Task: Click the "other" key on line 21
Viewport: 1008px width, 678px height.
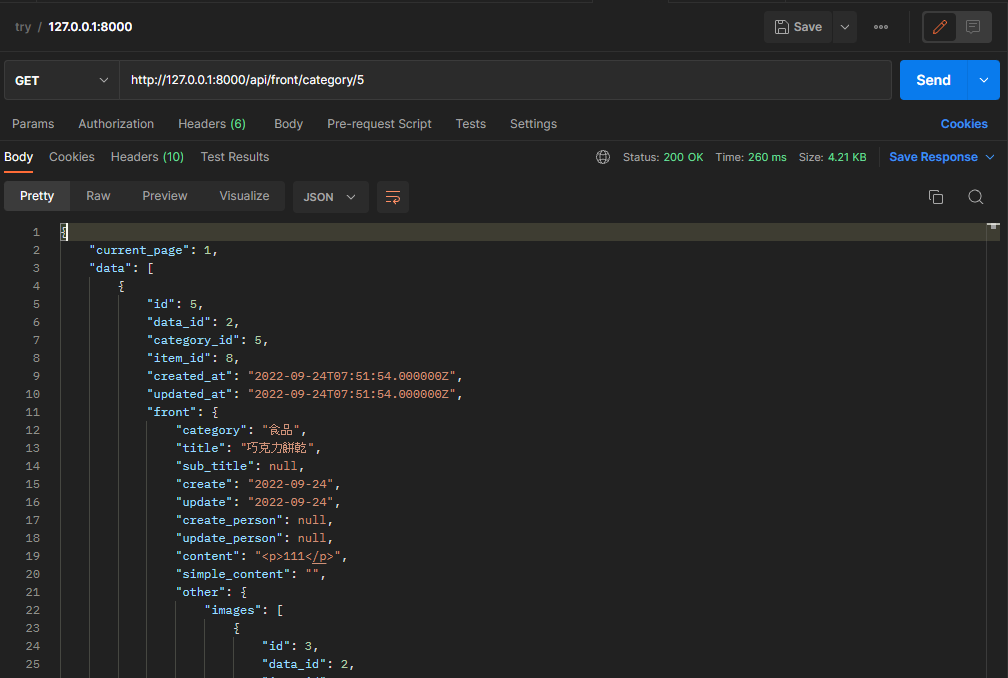Action: (201, 592)
